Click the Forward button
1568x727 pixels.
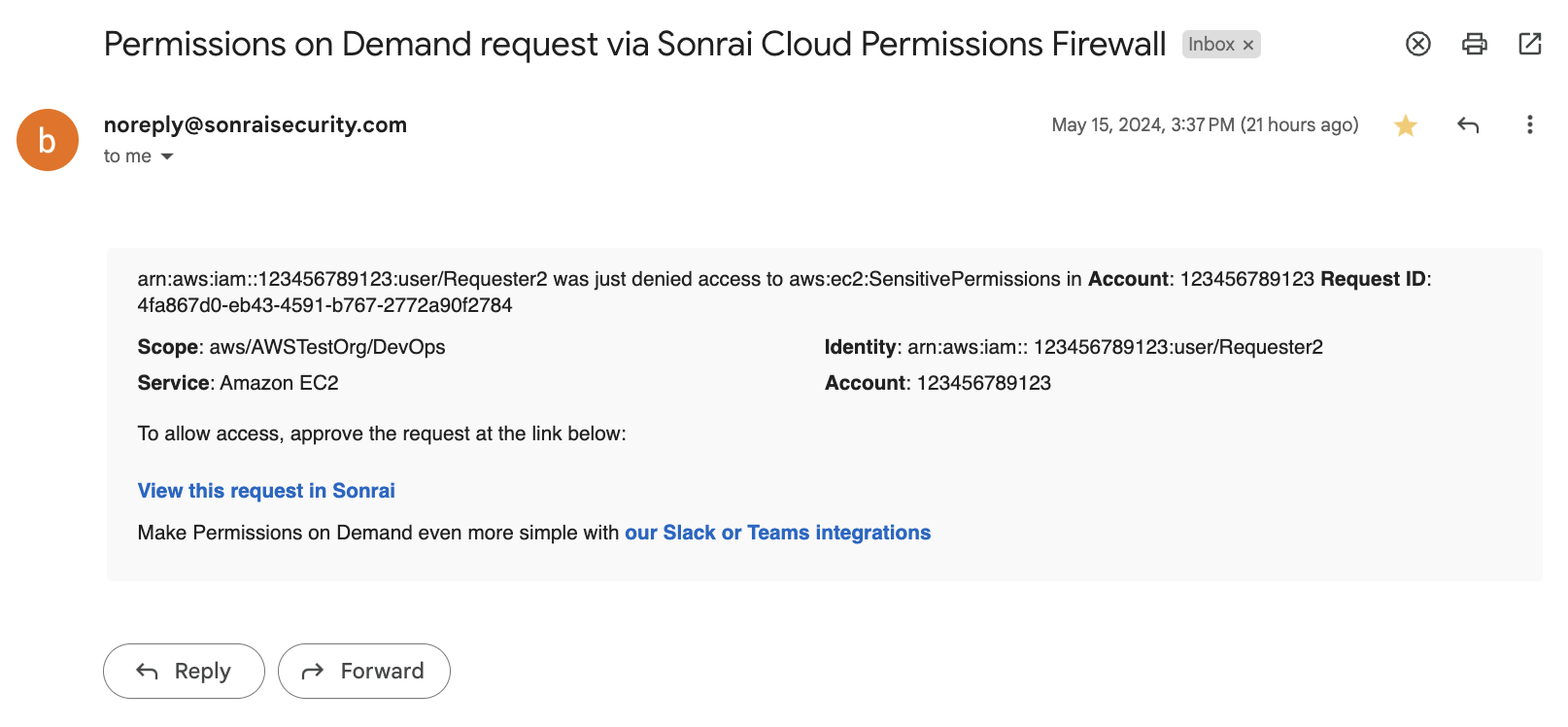click(364, 671)
